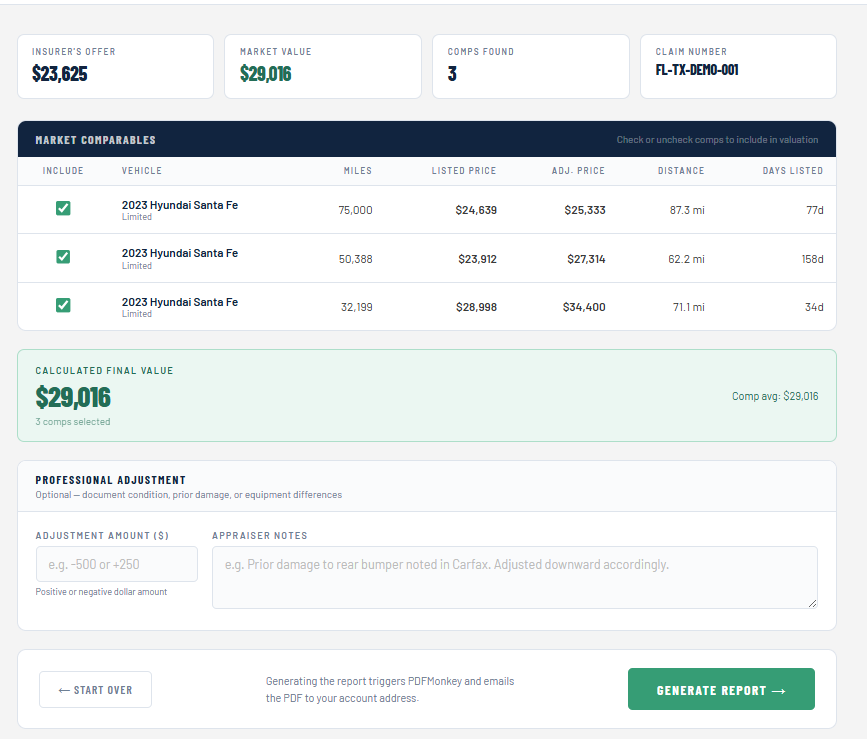Click Generate Report button
This screenshot has height=739, width=867.
(721, 689)
